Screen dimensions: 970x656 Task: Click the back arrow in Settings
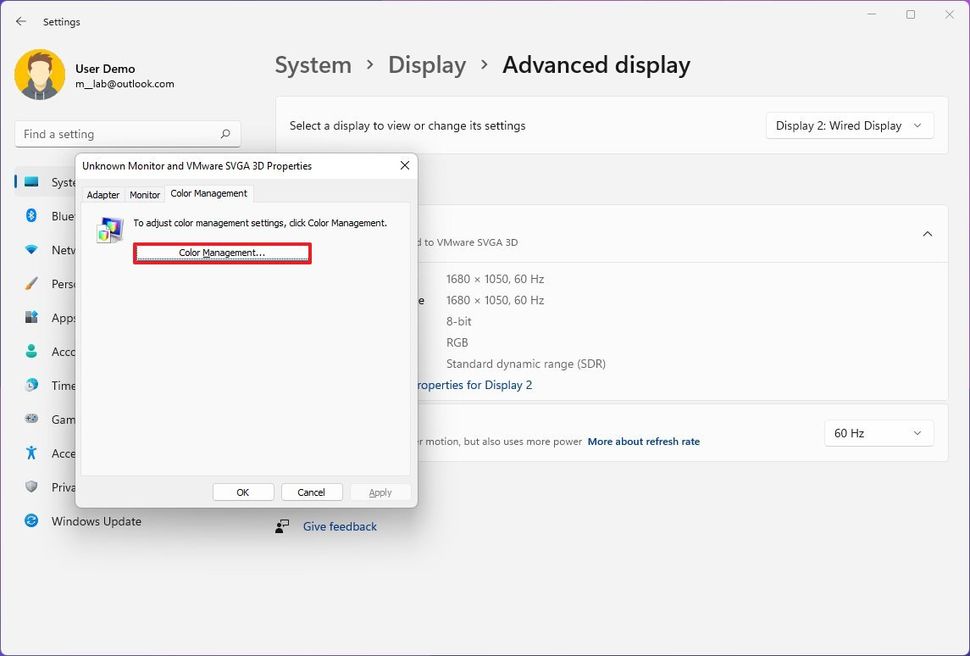tap(21, 21)
